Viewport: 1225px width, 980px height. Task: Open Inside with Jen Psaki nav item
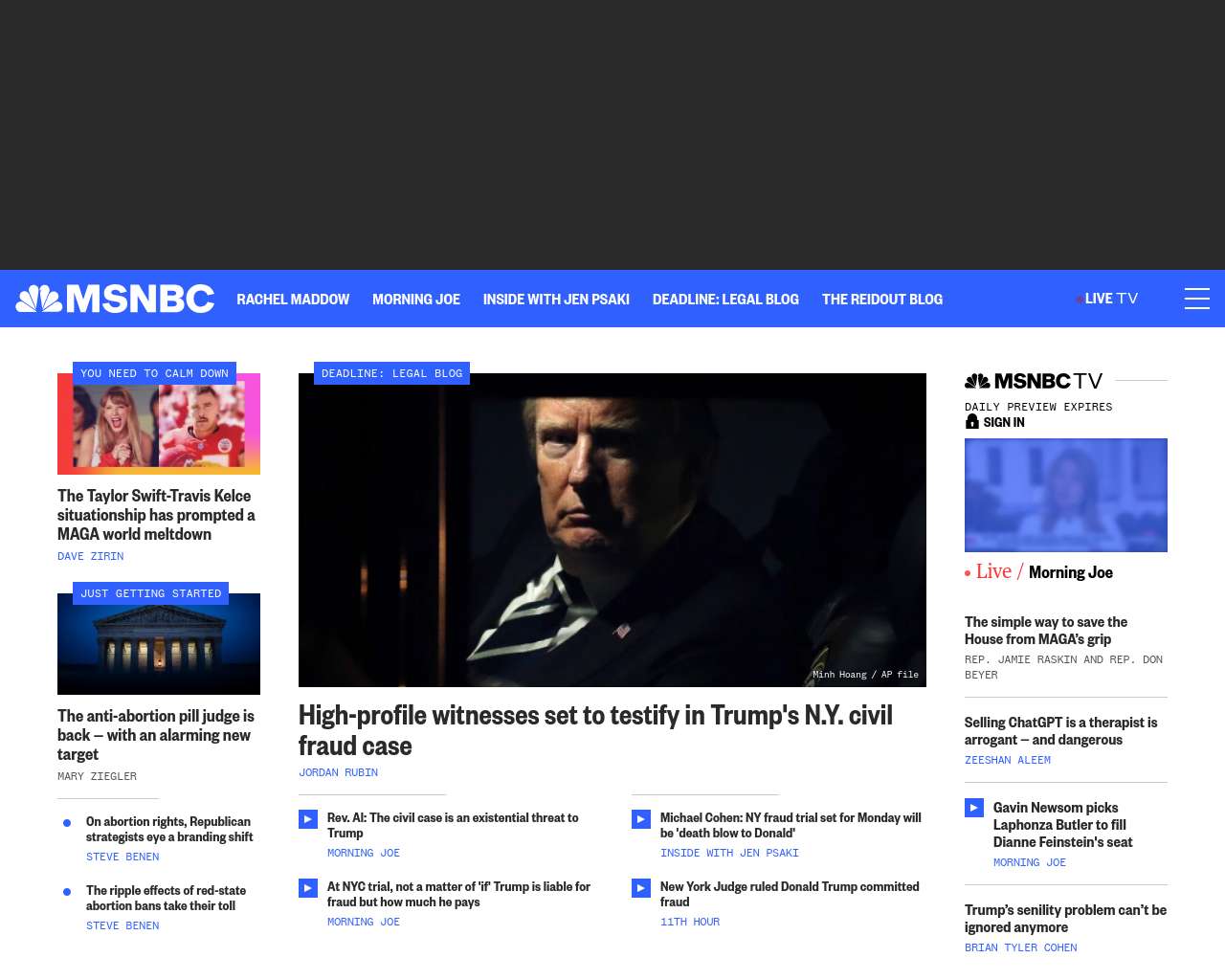556,300
